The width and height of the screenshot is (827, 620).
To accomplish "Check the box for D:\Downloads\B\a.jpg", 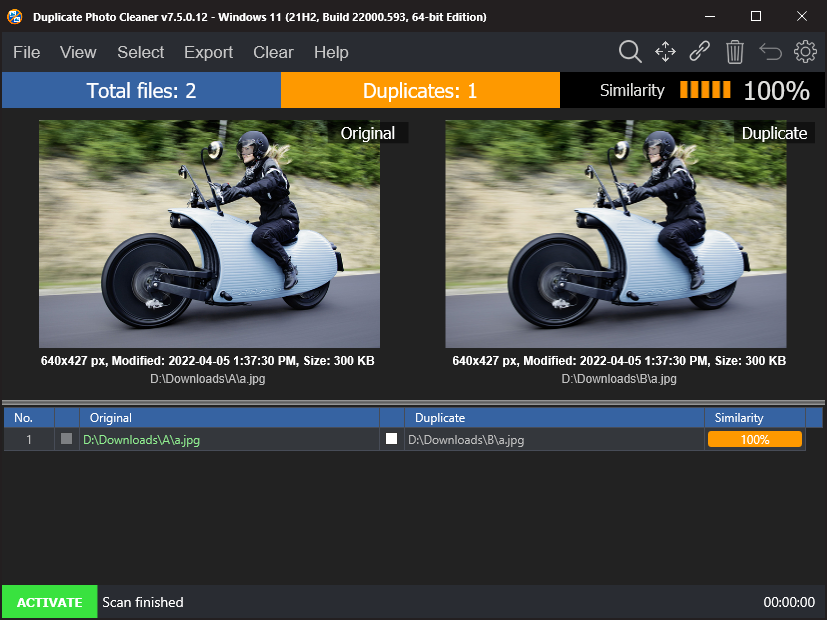I will 392,439.
